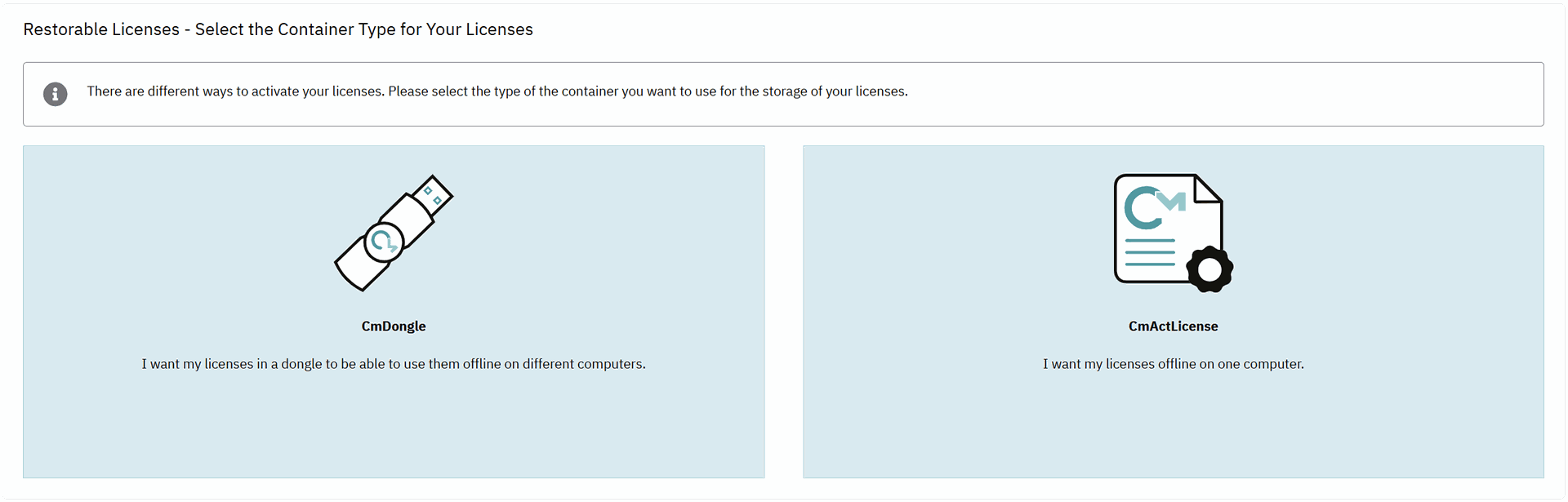The image size is (1568, 502).
Task: Click the info icon in the notice box
Action: 56,94
